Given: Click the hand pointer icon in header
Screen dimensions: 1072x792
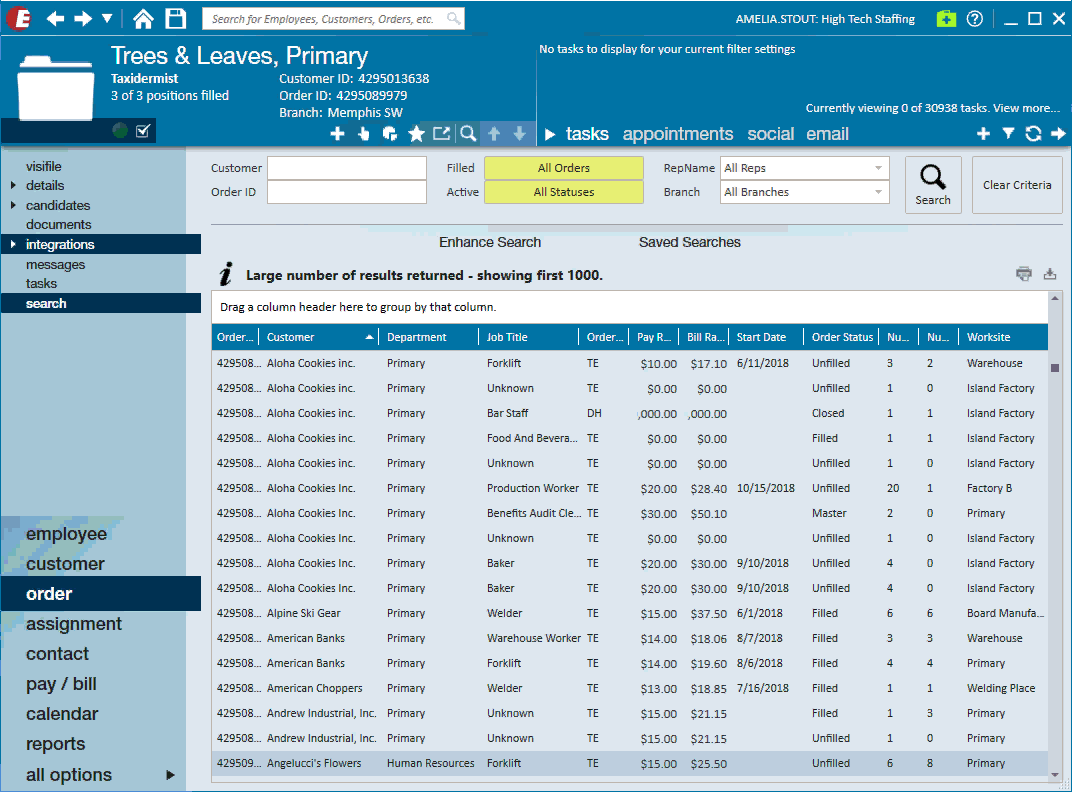Looking at the screenshot, I should point(364,134).
